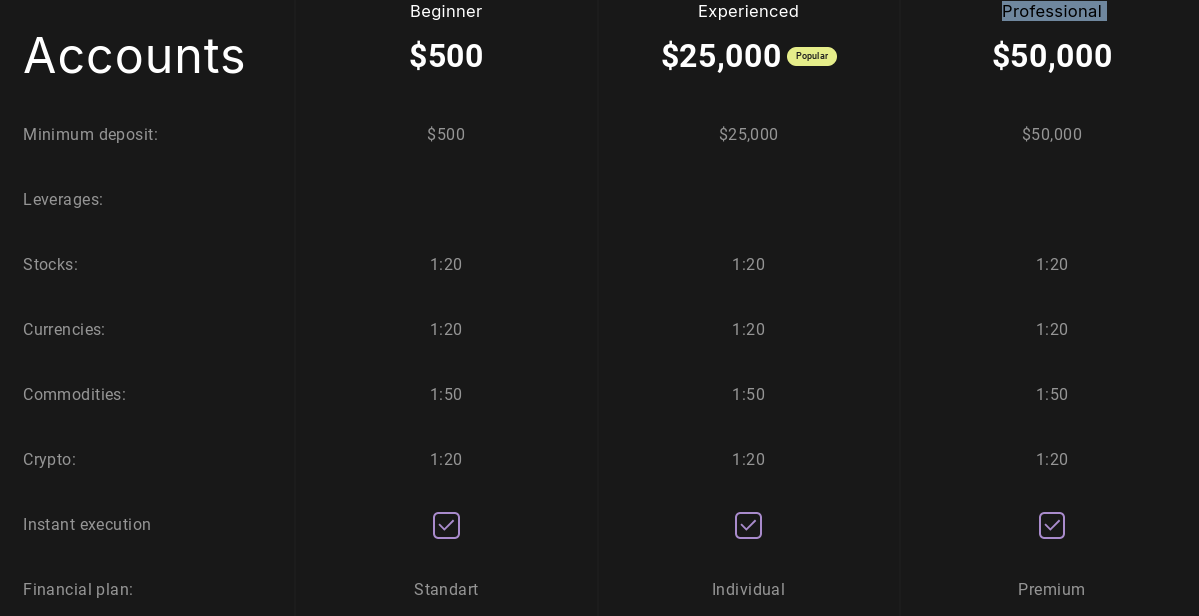1199x616 pixels.
Task: Click the $500 Beginner price
Action: 446,56
